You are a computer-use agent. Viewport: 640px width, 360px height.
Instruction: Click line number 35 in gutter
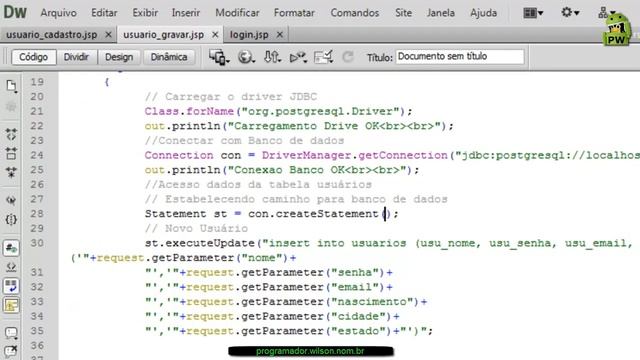pyautogui.click(x=37, y=331)
